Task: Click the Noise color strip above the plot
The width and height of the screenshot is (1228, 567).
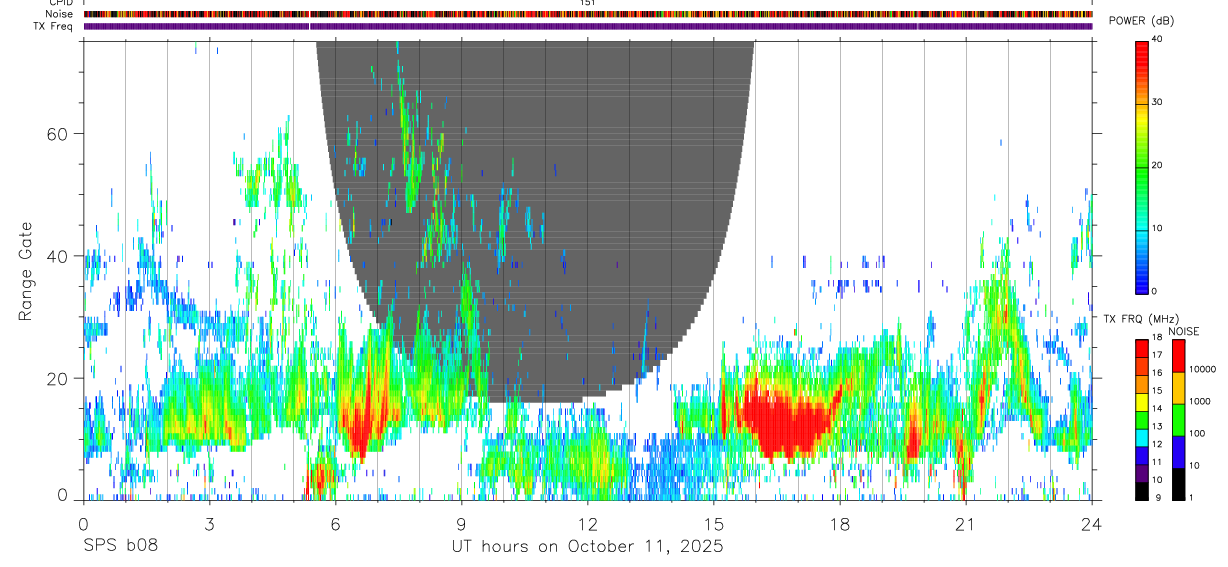Action: (587, 14)
